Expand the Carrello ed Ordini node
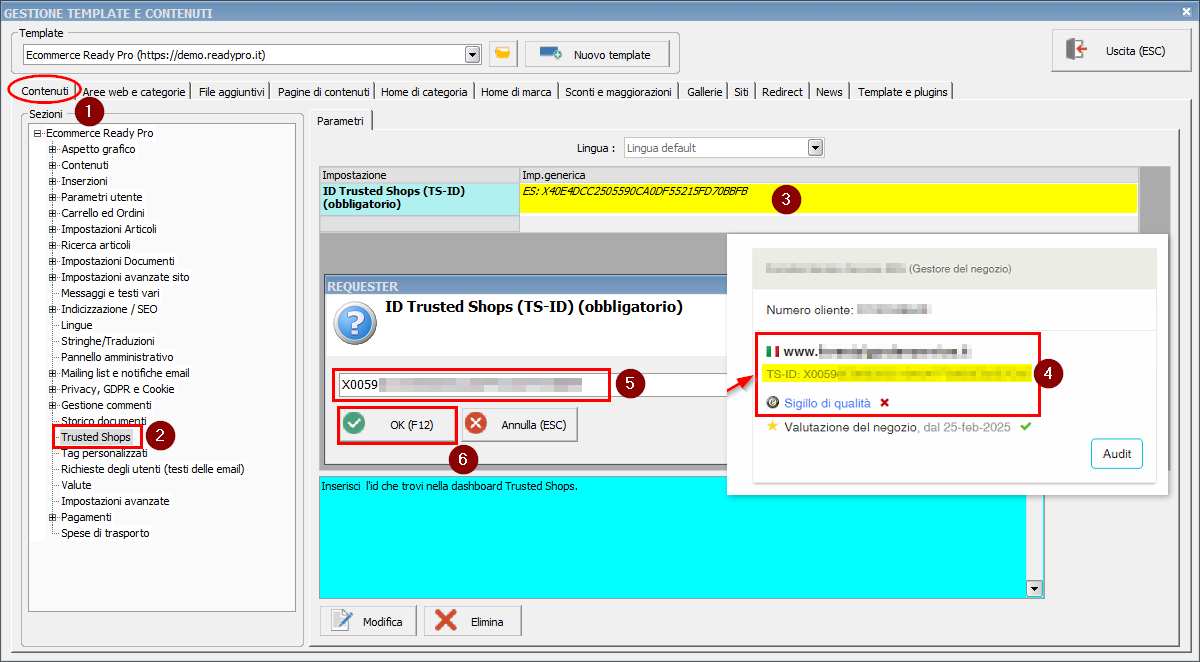 [53, 213]
